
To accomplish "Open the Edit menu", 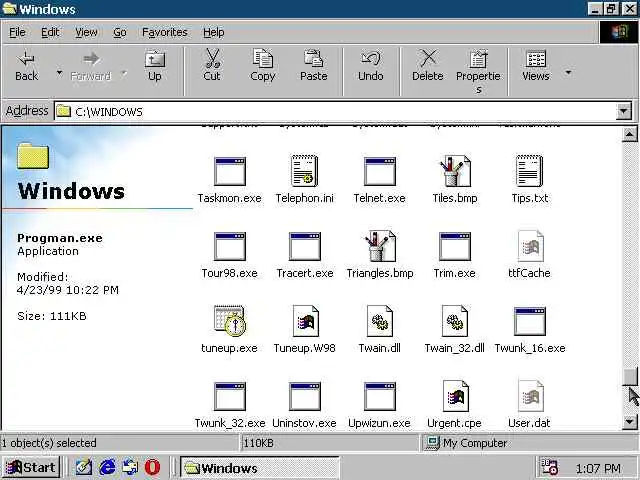I will coord(50,32).
